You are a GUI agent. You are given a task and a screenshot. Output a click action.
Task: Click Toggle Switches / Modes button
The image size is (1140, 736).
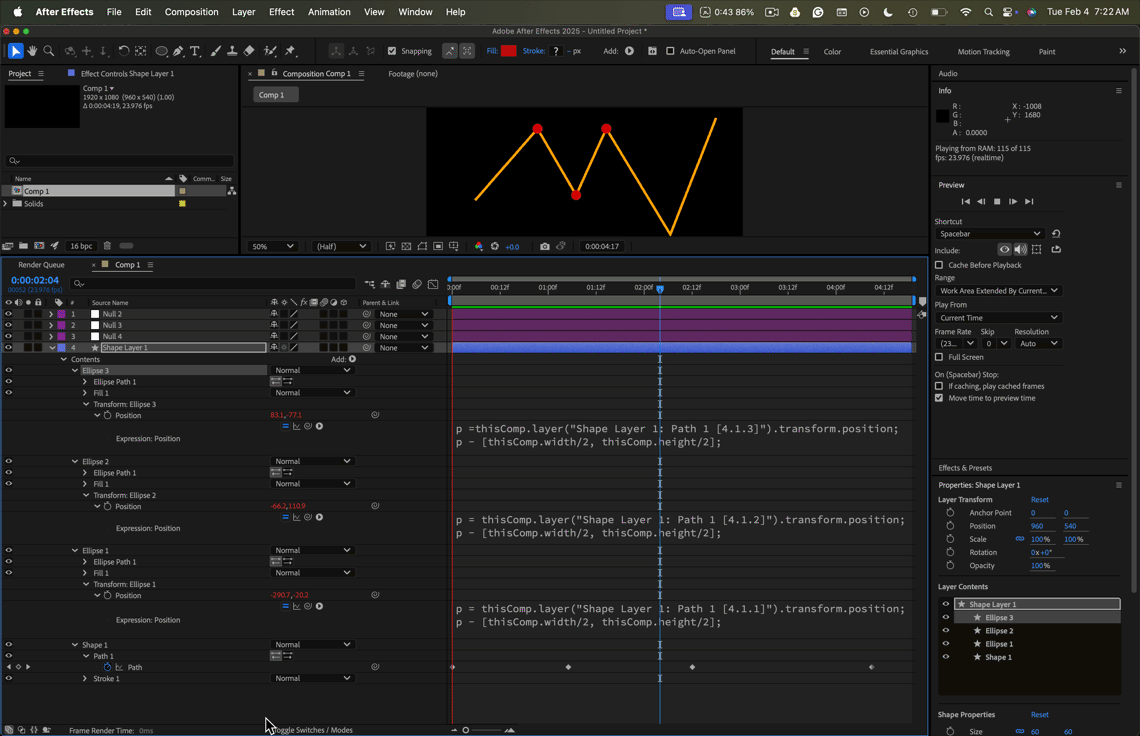(x=312, y=729)
